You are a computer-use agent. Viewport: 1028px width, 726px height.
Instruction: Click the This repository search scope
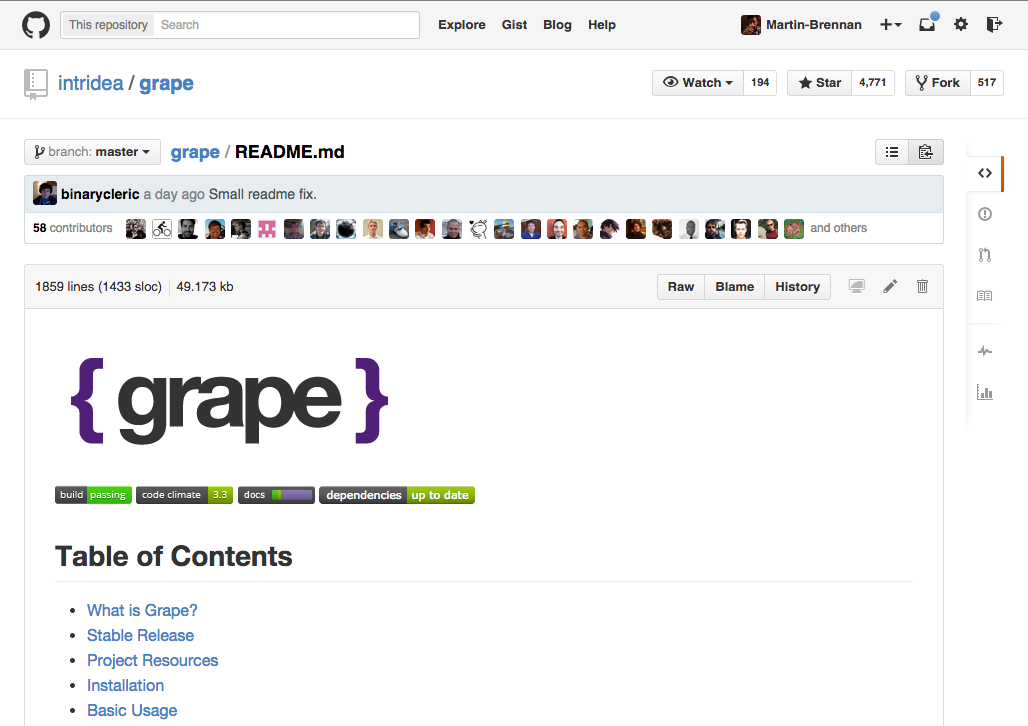(x=108, y=25)
